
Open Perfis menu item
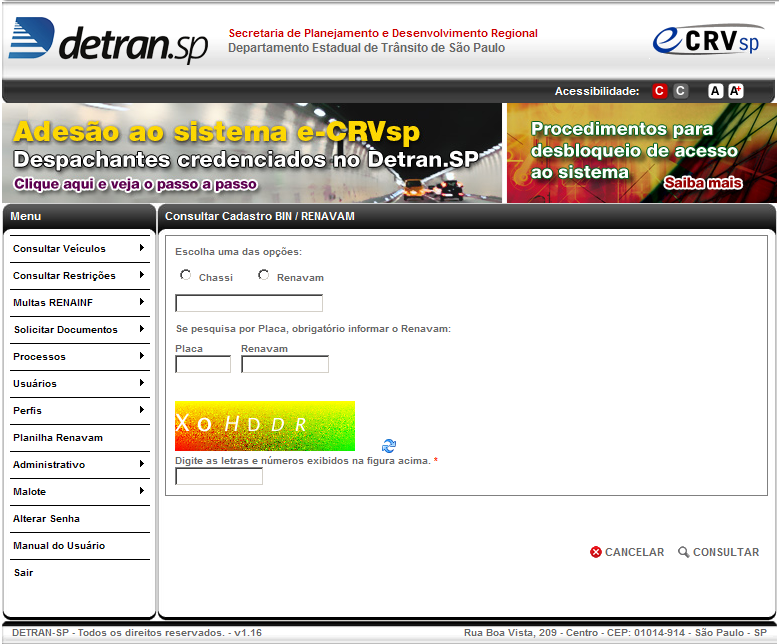tap(27, 410)
